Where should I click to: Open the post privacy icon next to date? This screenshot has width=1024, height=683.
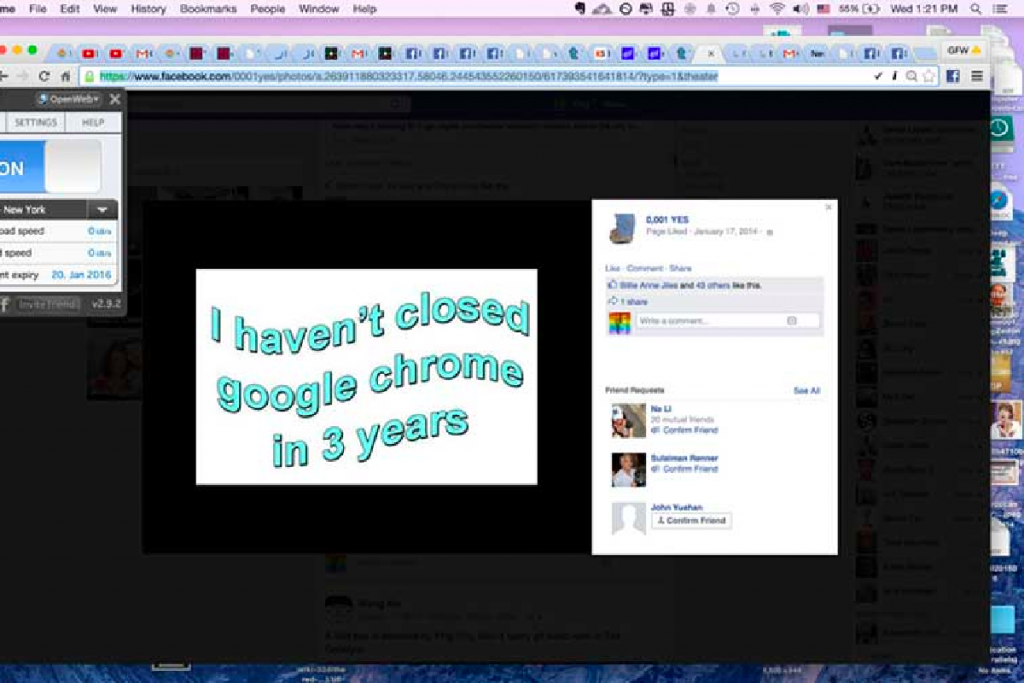click(769, 232)
